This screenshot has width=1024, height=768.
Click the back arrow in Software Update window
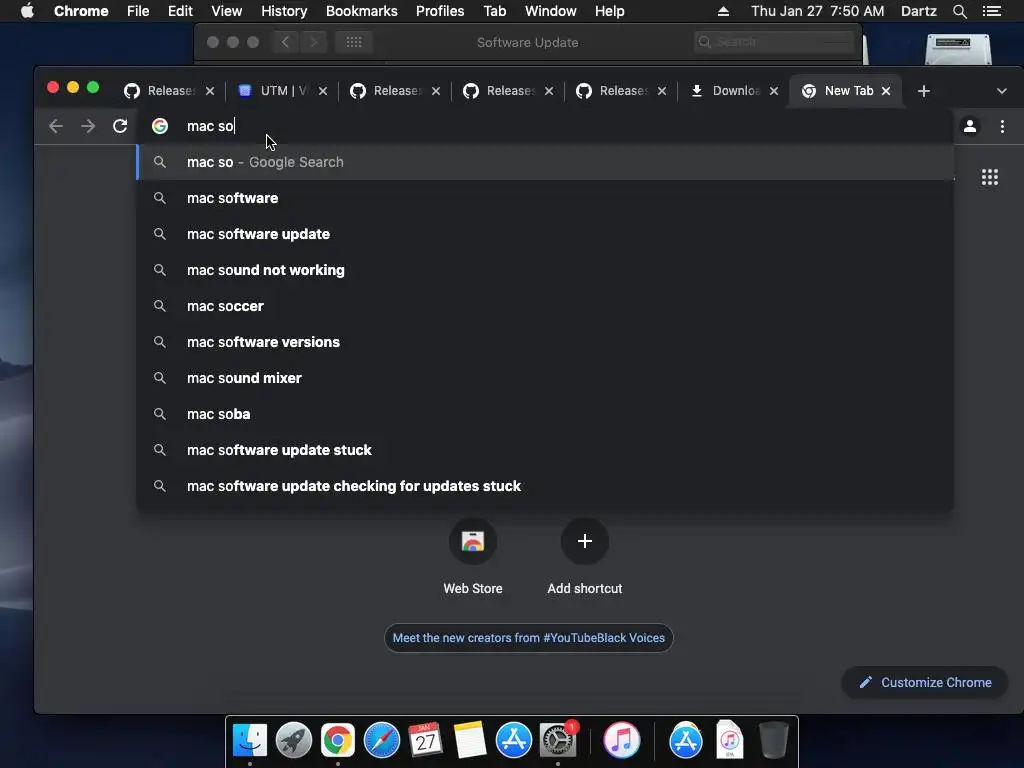[x=285, y=42]
